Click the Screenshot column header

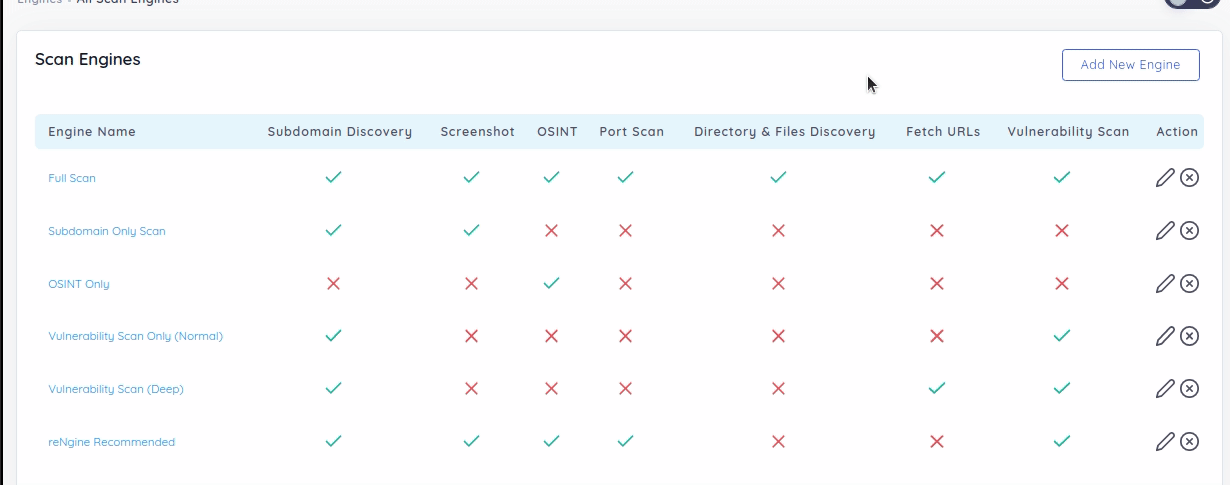tap(478, 132)
